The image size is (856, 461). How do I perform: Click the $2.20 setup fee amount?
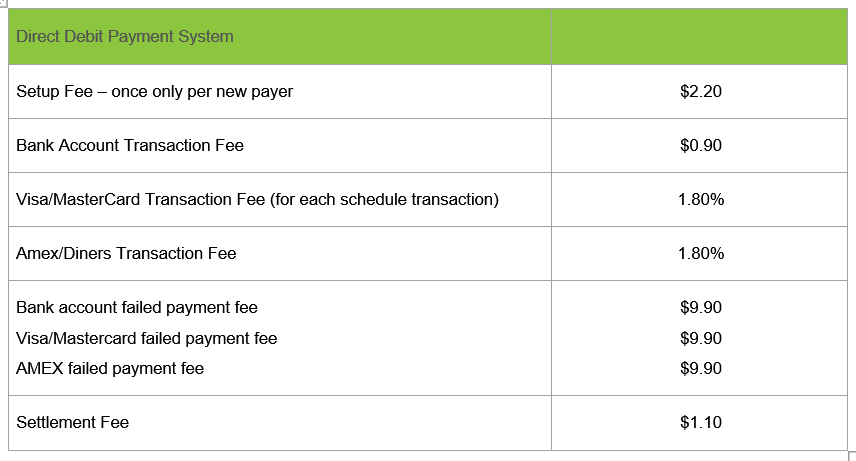point(700,91)
